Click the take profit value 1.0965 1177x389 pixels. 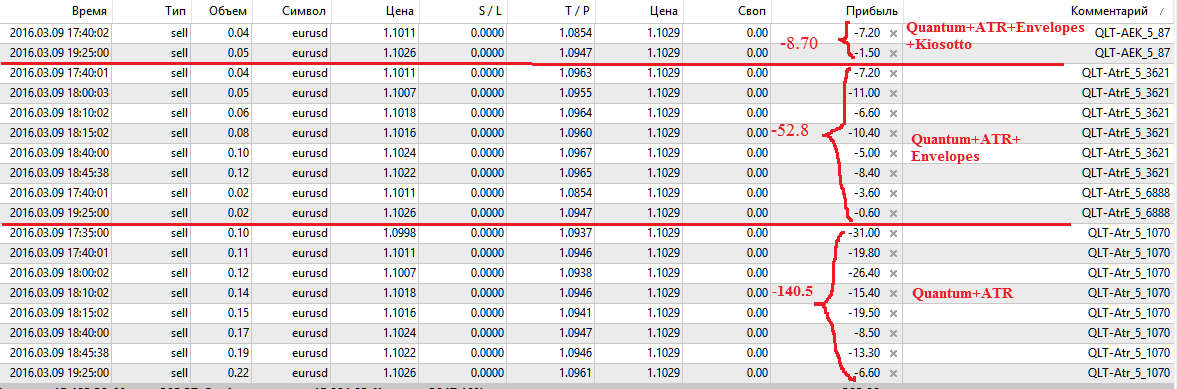point(576,173)
